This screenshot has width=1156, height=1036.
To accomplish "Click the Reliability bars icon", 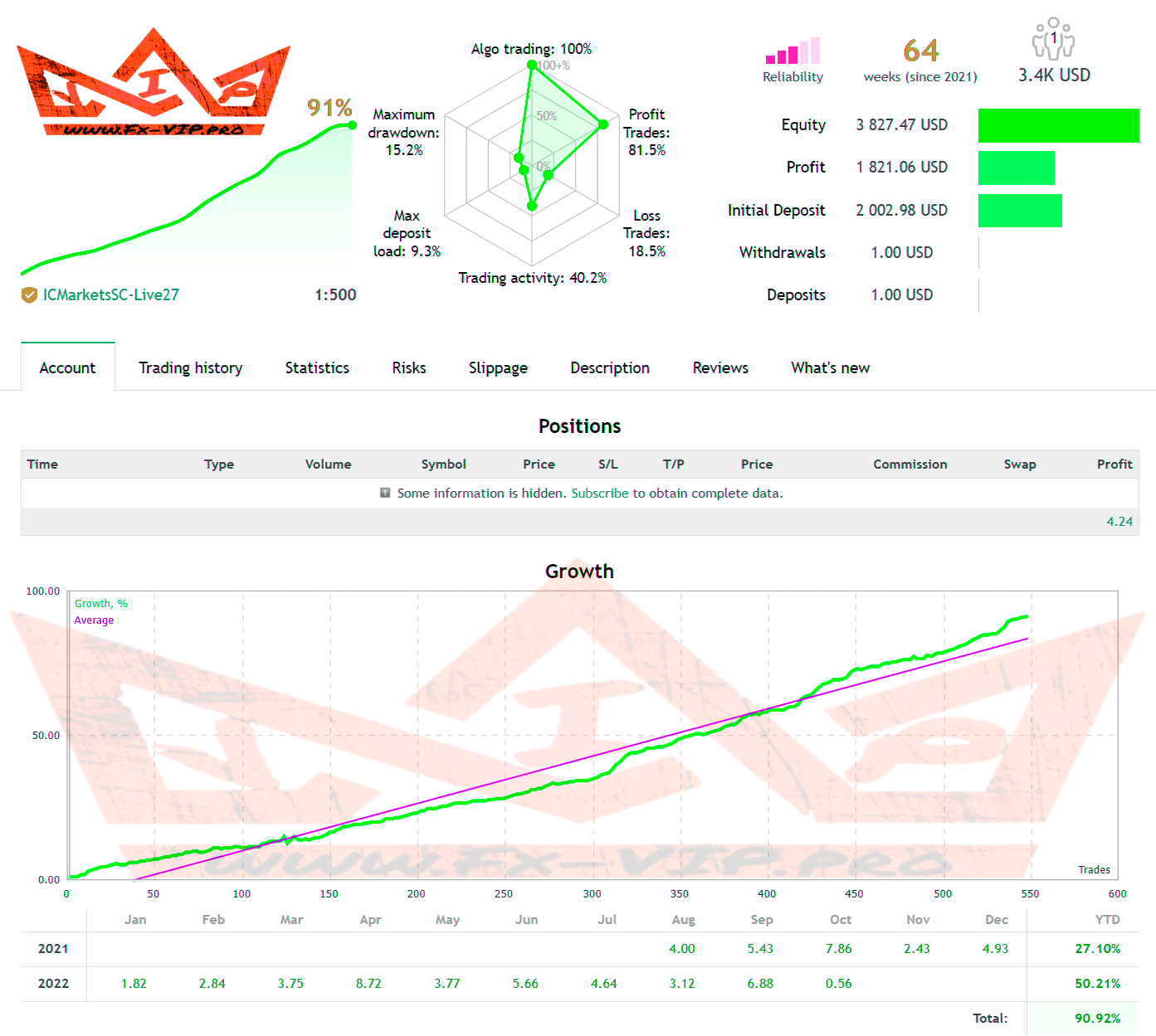I will pos(793,51).
